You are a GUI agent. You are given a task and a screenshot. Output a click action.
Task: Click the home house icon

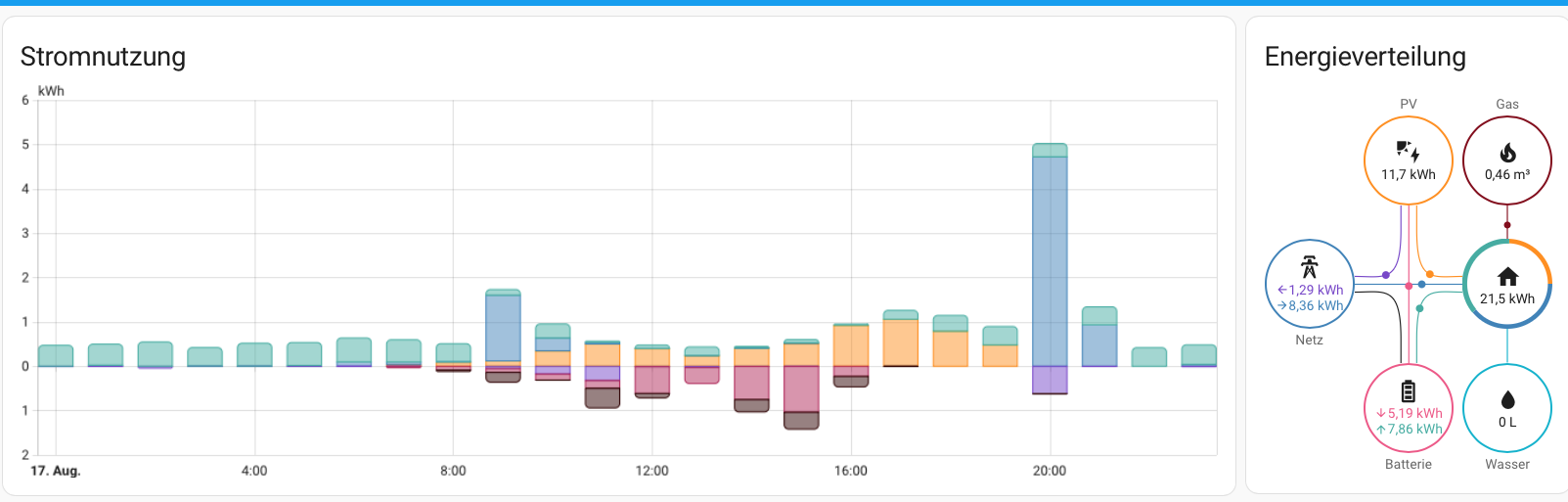click(x=1507, y=277)
